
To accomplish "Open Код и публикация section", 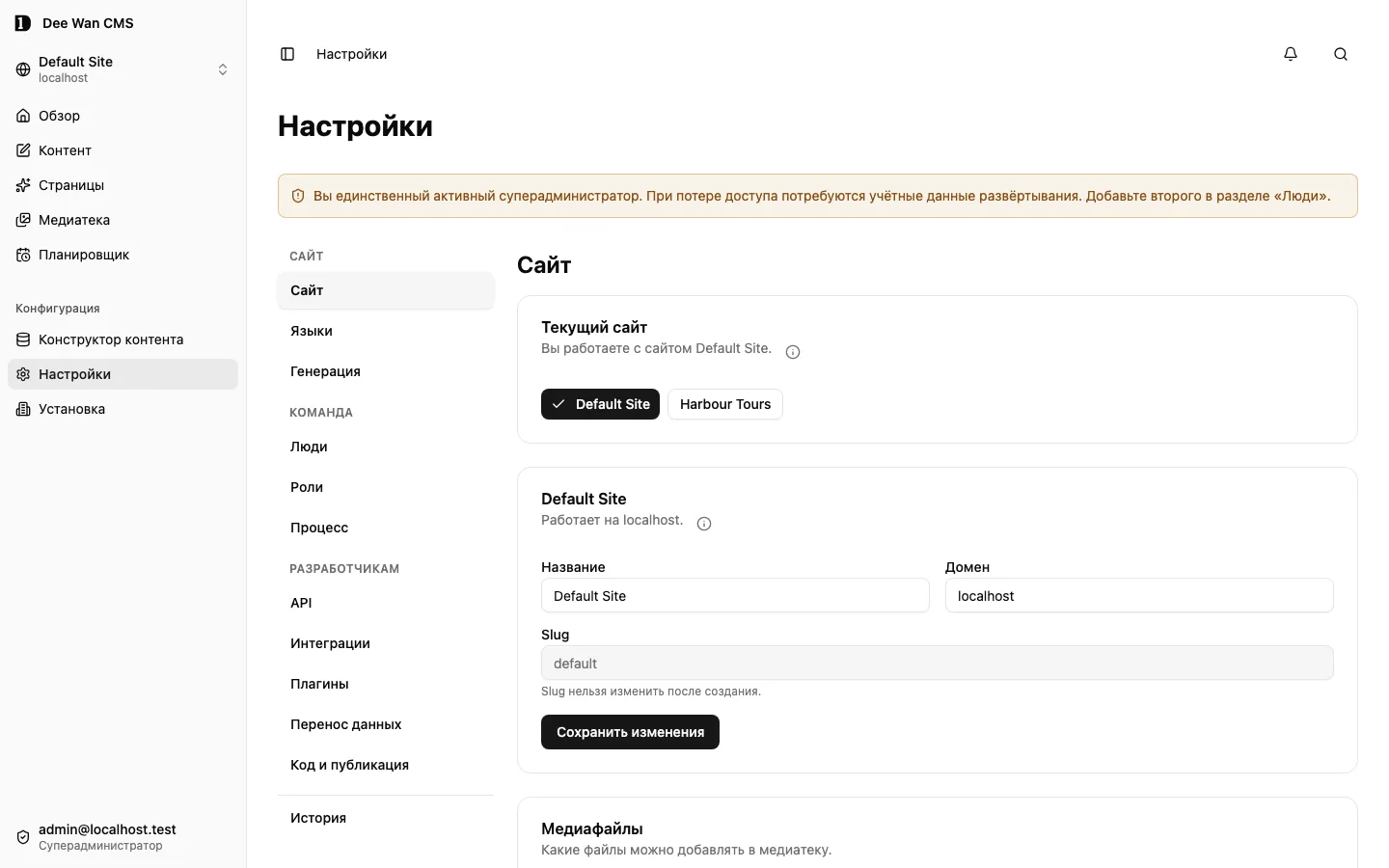I will [386, 765].
